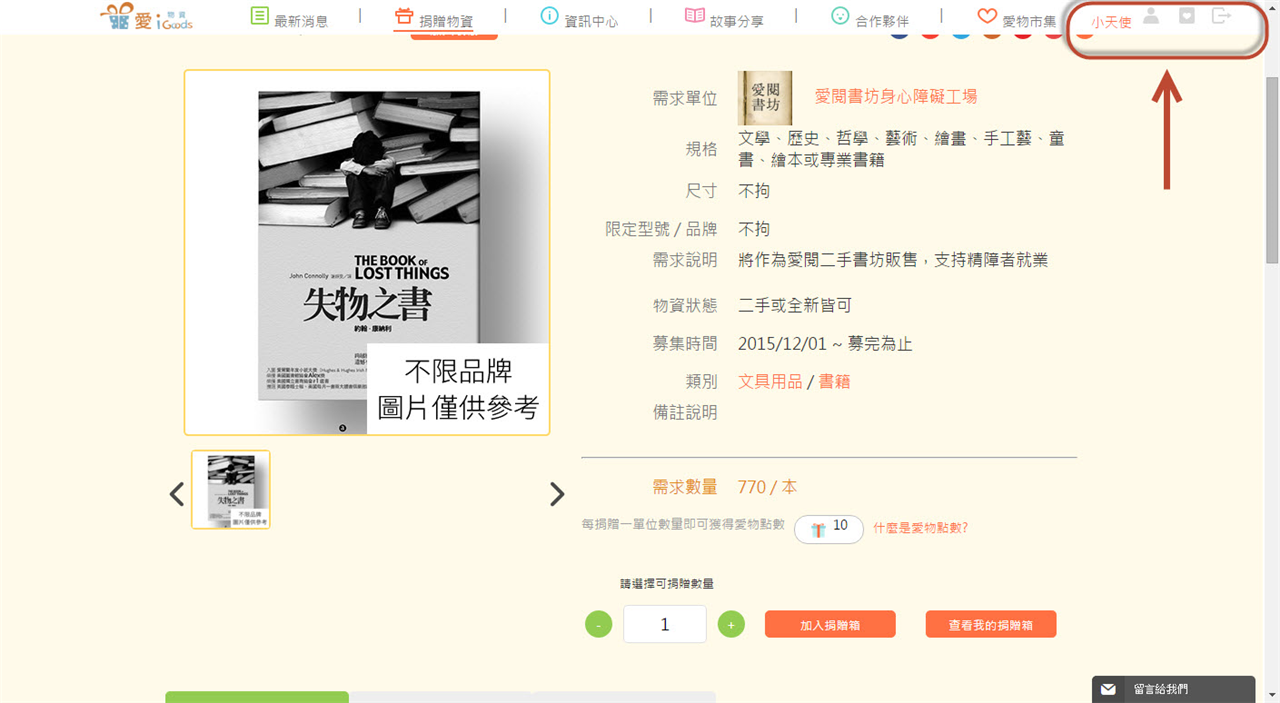Click the iGoods logo

click(x=147, y=16)
